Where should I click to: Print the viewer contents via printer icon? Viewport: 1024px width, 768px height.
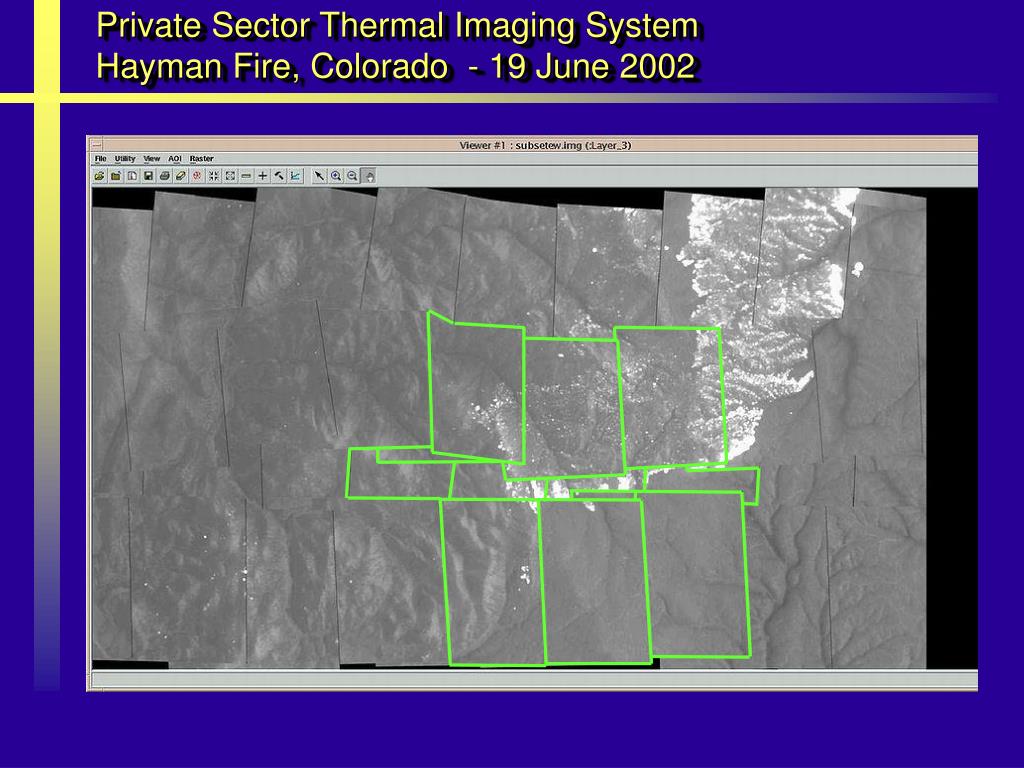coord(165,176)
